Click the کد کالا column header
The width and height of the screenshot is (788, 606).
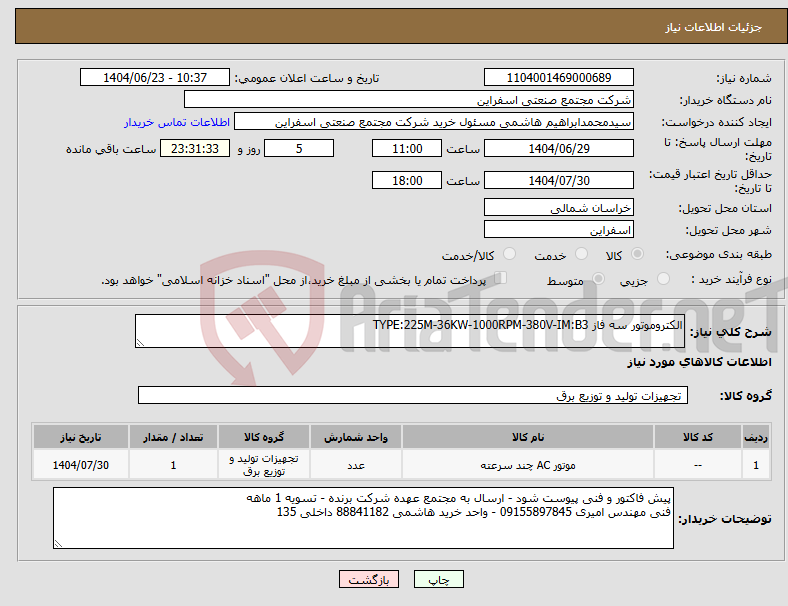[x=698, y=437]
